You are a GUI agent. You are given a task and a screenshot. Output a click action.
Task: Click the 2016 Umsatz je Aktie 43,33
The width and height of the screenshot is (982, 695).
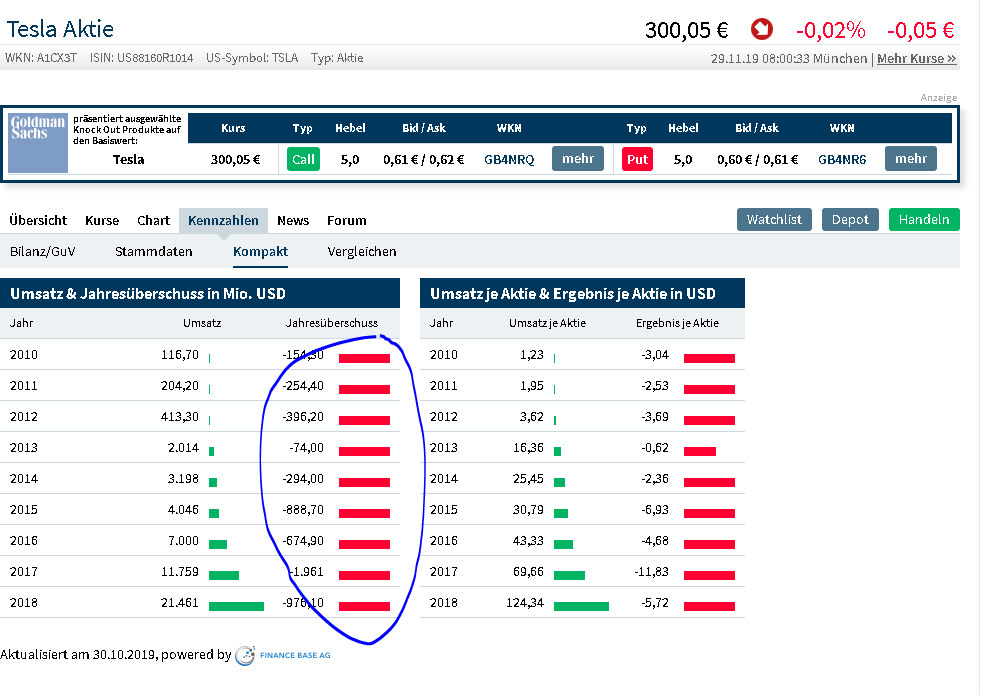point(528,541)
